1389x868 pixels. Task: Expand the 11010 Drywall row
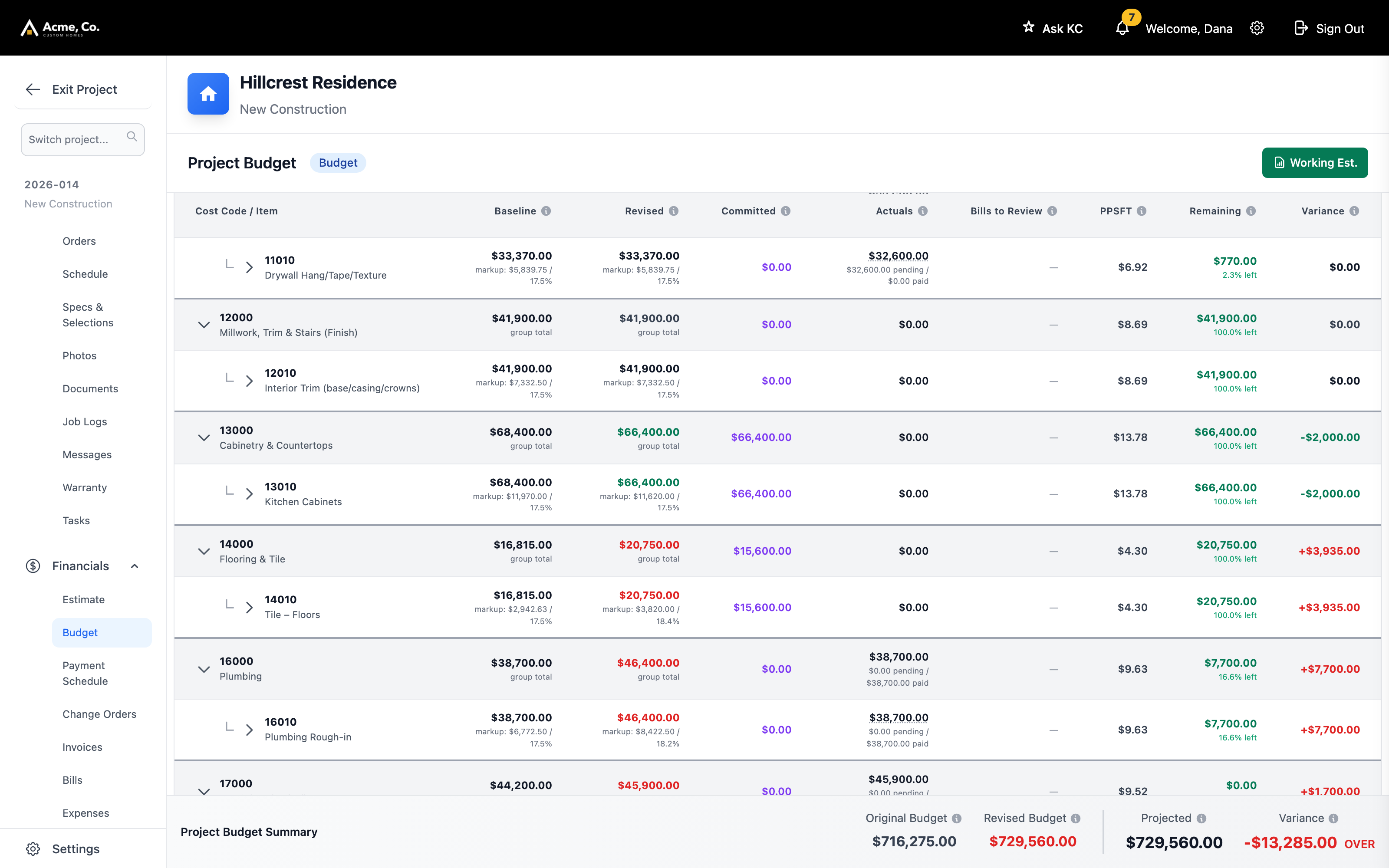pos(249,267)
